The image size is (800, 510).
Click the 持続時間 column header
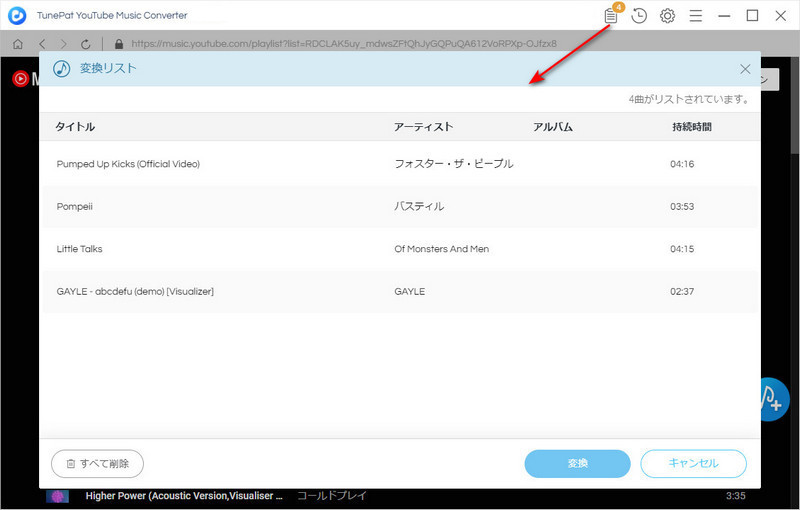tap(692, 126)
